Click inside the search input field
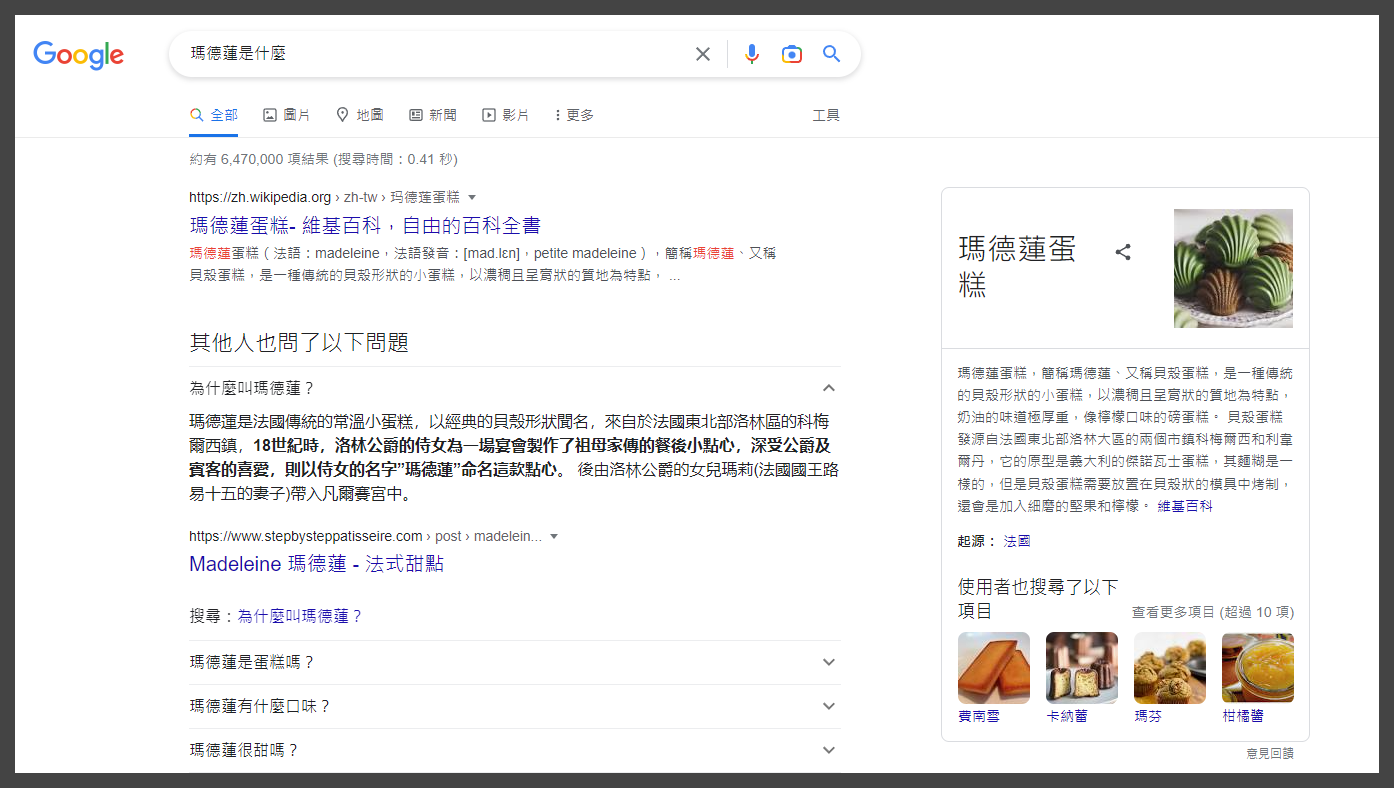The width and height of the screenshot is (1394, 788). tap(430, 54)
